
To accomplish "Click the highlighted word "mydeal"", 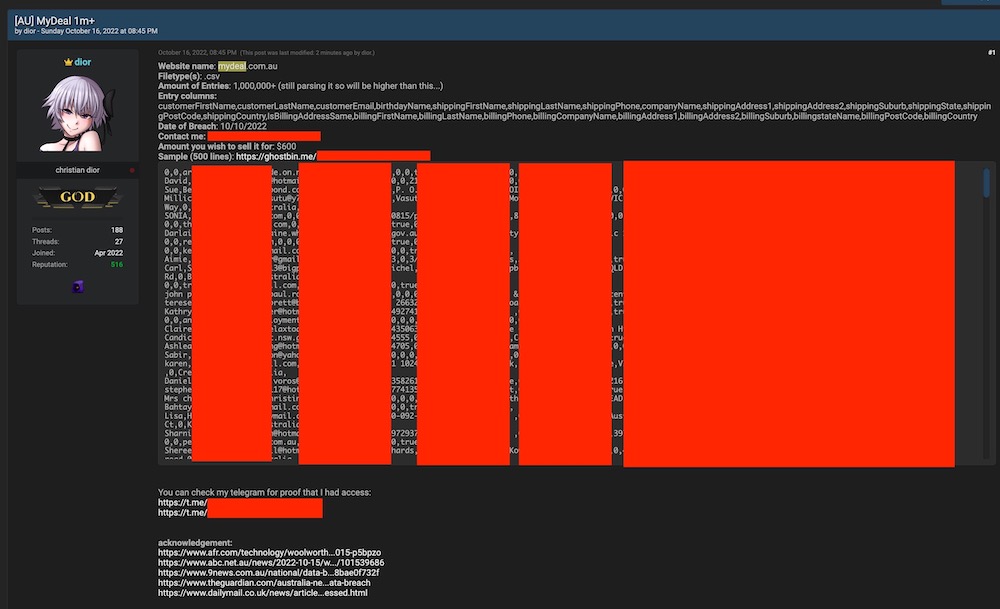I will [x=232, y=66].
